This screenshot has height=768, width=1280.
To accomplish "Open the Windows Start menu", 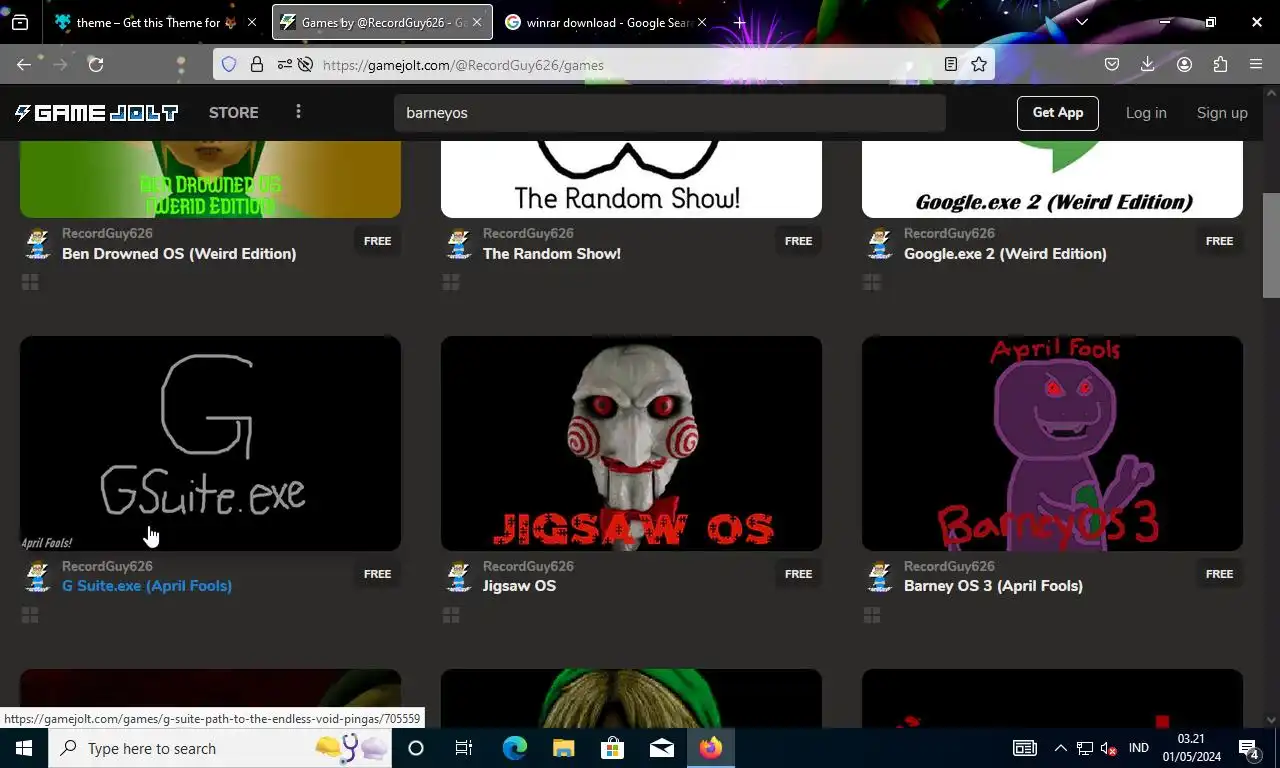I will click(24, 748).
